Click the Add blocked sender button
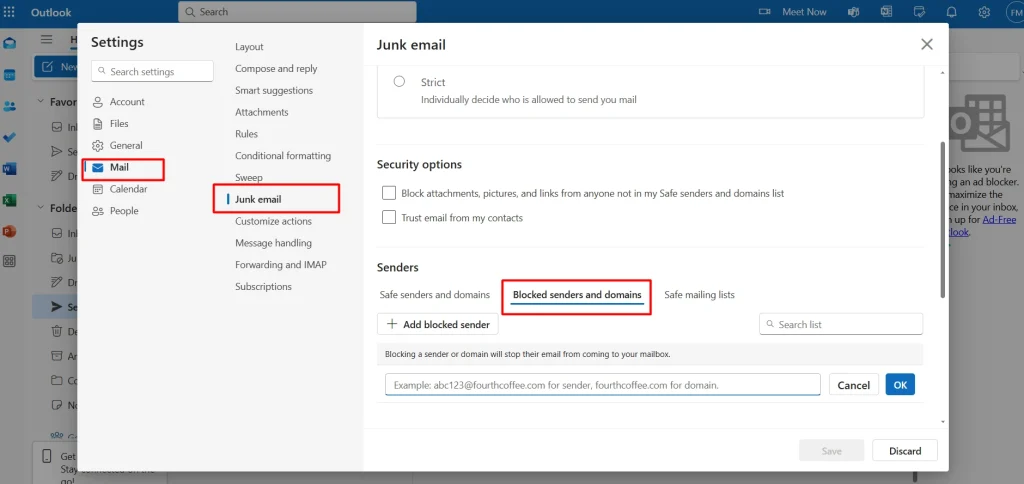1024x484 pixels. (x=438, y=324)
